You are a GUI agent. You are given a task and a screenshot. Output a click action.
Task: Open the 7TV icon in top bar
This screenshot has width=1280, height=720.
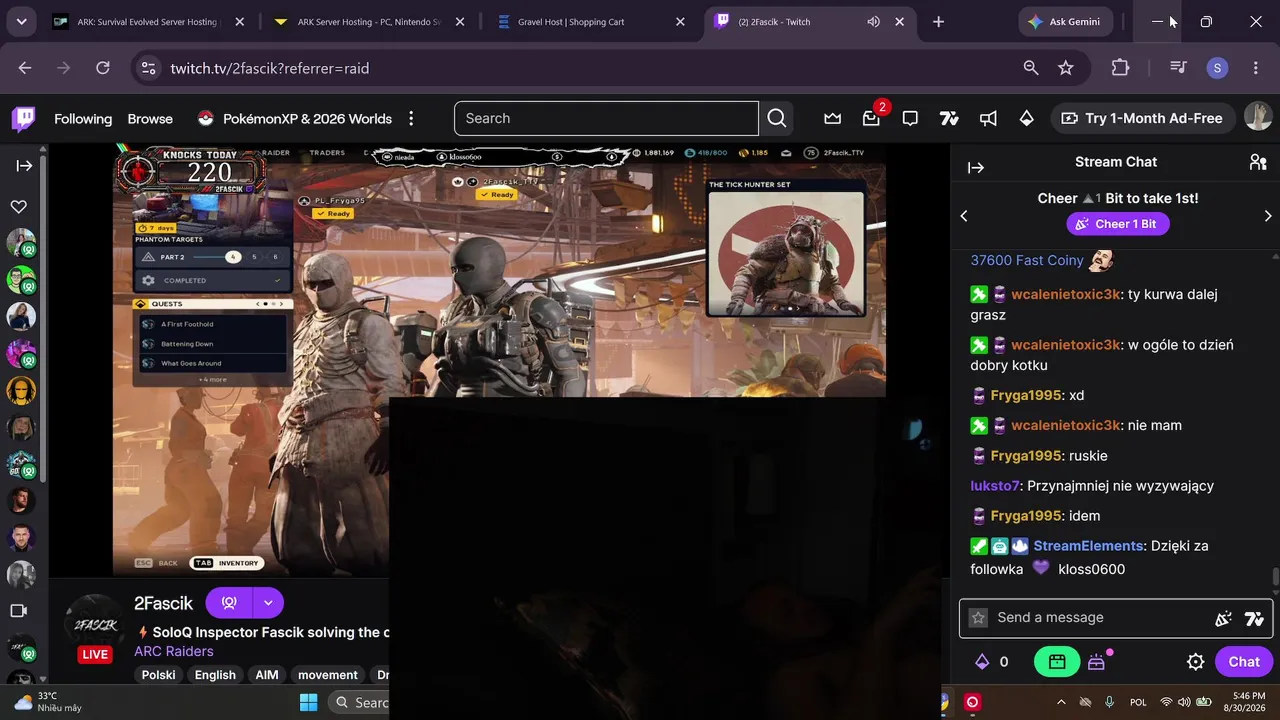click(x=949, y=119)
